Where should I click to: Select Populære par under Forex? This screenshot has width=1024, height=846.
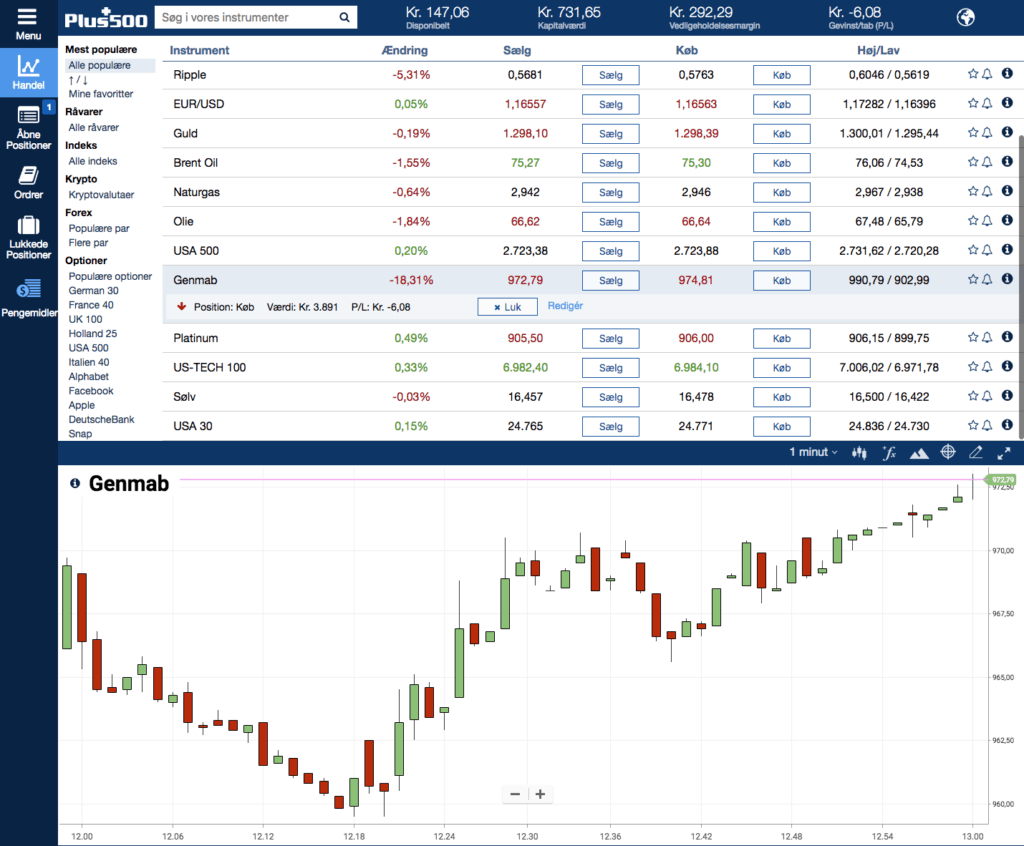tap(99, 229)
